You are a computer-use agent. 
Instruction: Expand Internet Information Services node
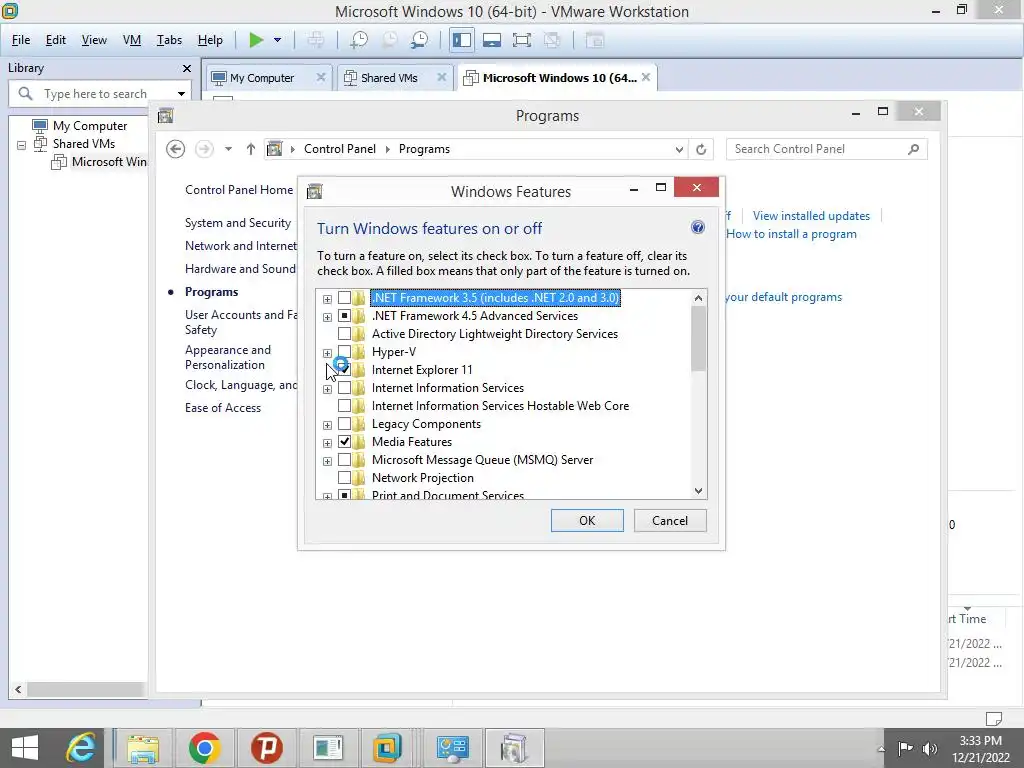click(x=327, y=389)
